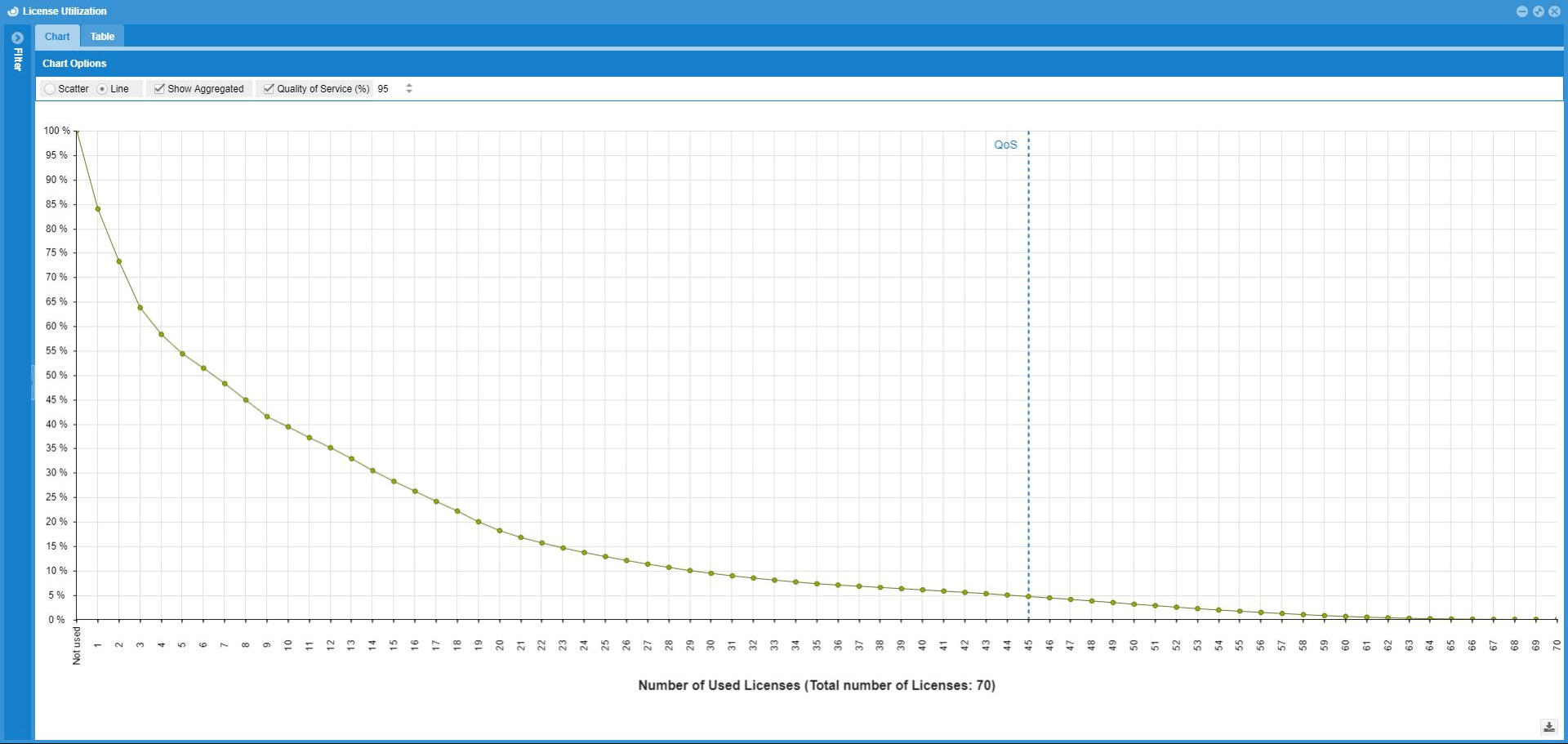Expand the Filter side panel arrow

(x=17, y=38)
